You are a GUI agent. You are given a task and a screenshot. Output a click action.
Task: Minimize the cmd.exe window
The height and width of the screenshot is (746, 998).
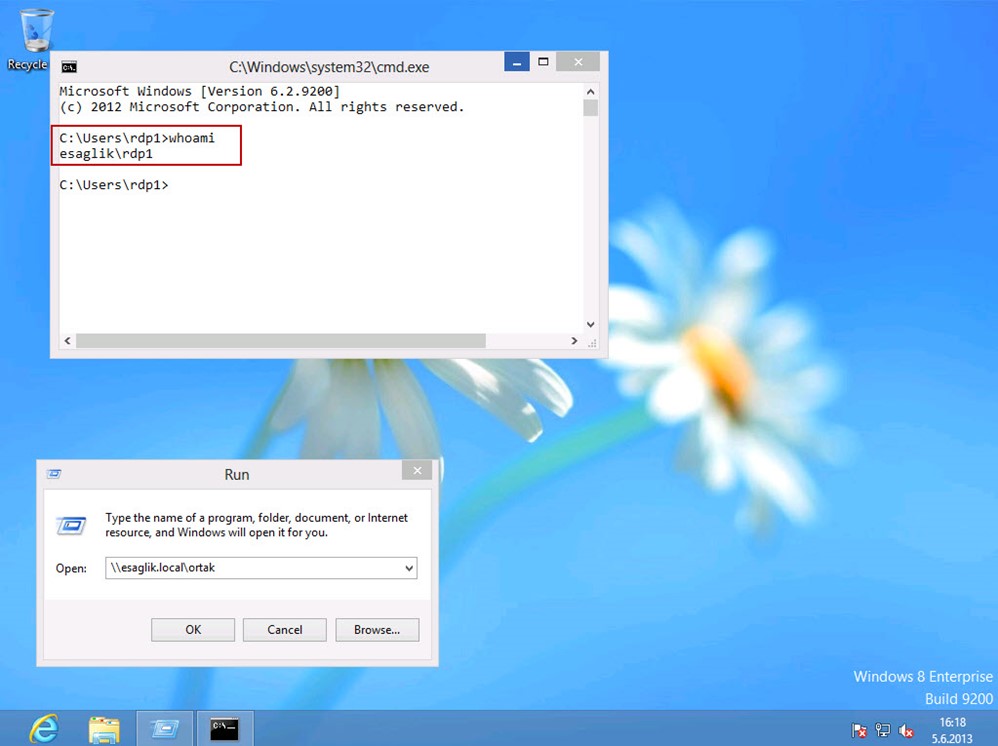517,62
